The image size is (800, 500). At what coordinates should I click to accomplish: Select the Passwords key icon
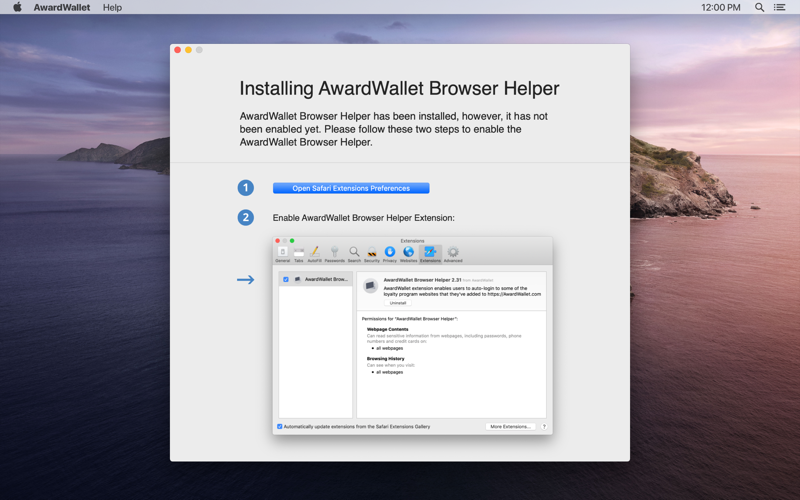(335, 254)
